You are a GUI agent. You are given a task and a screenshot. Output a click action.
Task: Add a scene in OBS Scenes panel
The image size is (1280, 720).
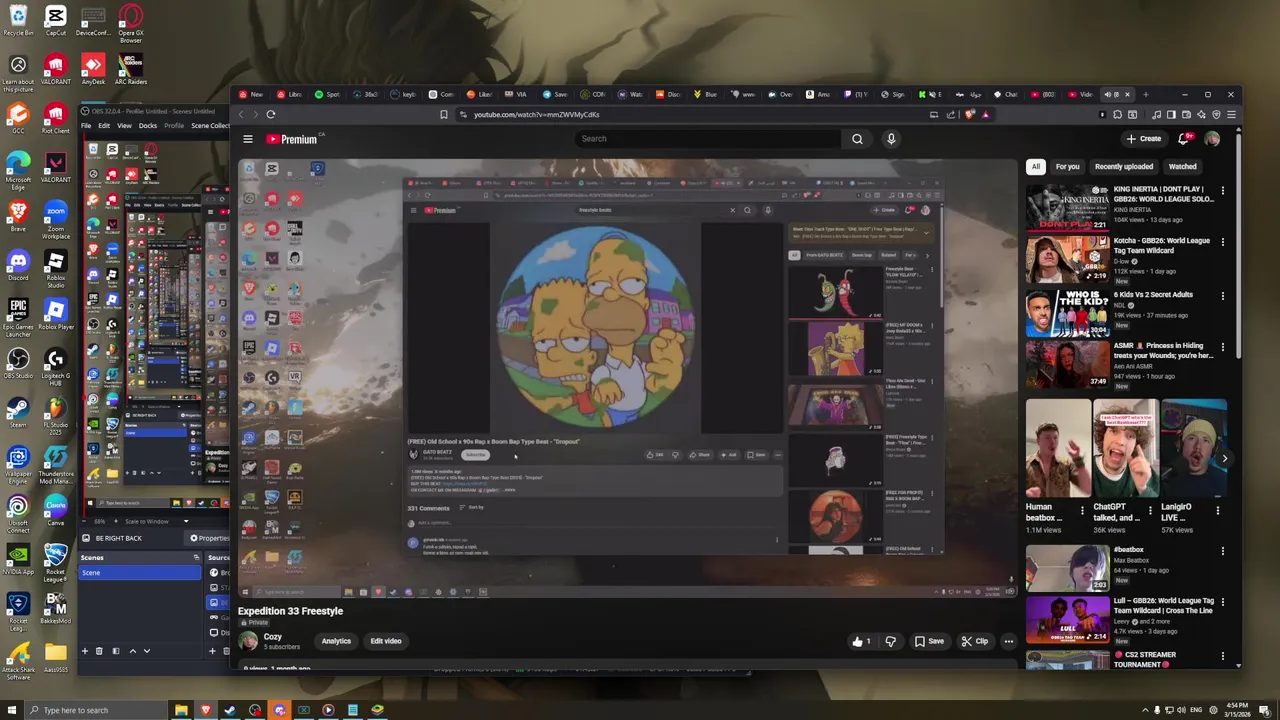pyautogui.click(x=84, y=651)
